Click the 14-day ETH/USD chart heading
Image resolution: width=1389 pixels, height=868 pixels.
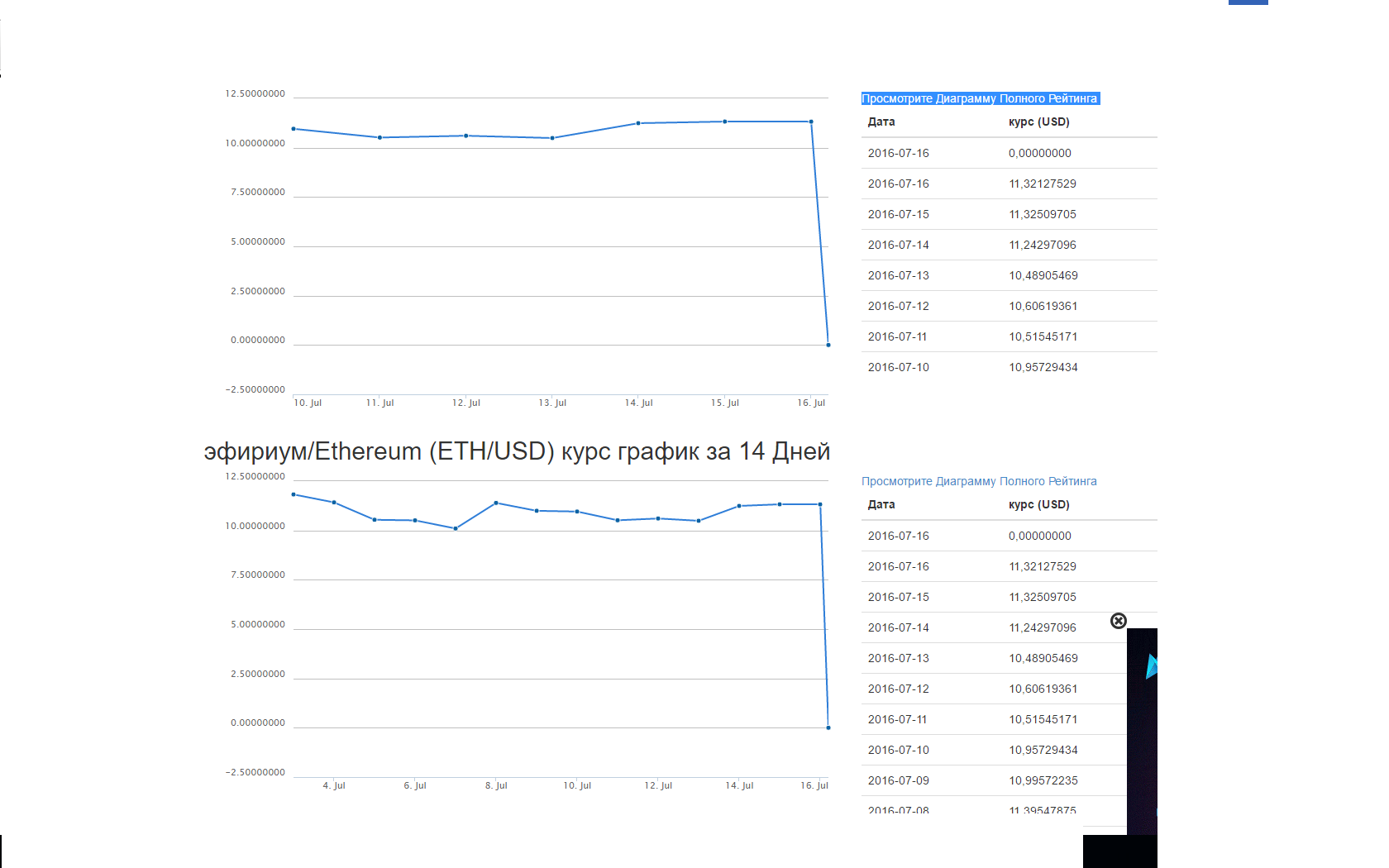517,451
